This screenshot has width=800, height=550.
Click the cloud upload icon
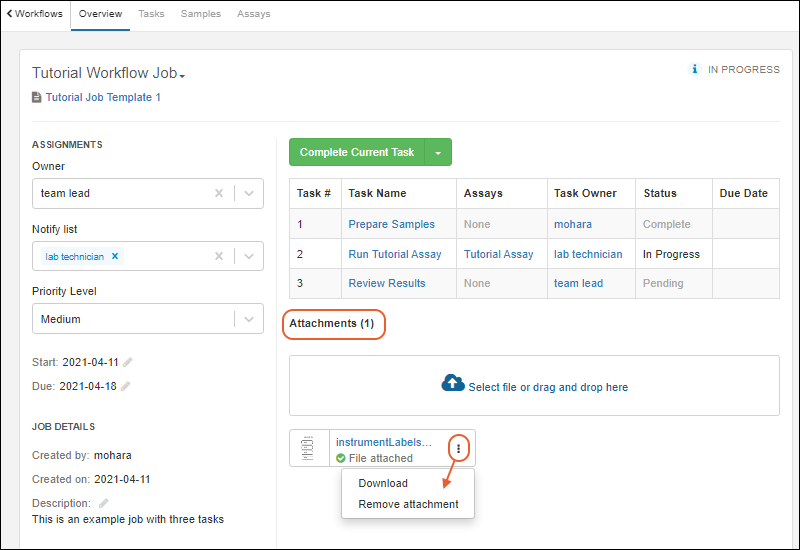[x=453, y=384]
